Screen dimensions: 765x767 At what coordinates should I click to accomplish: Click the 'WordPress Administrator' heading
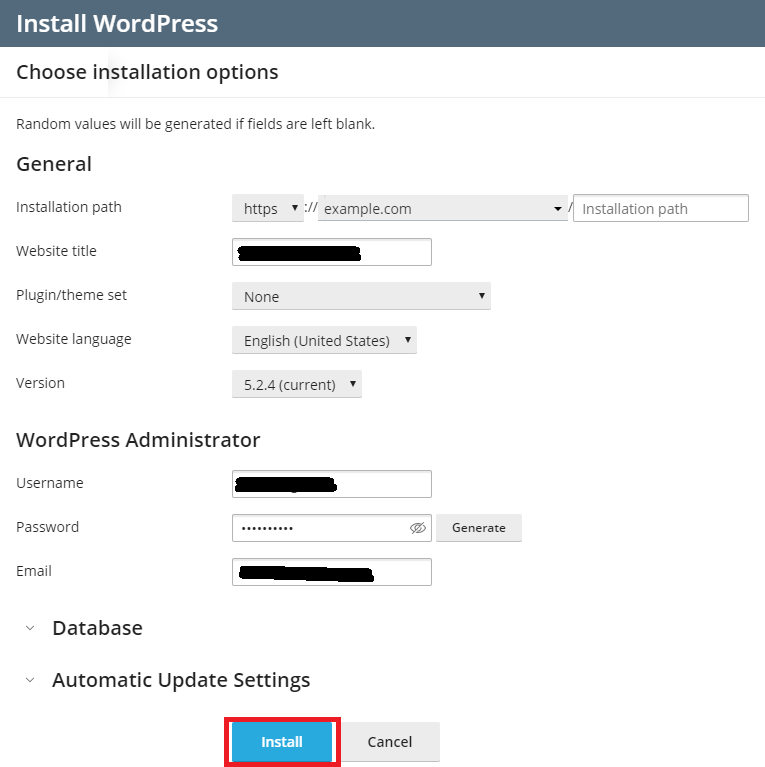[138, 440]
